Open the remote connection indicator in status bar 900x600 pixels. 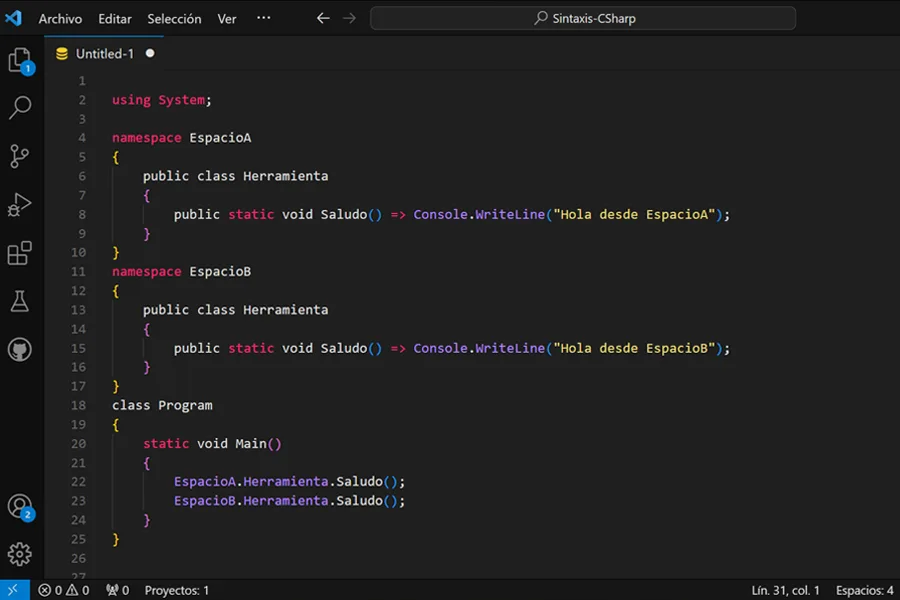point(12,590)
